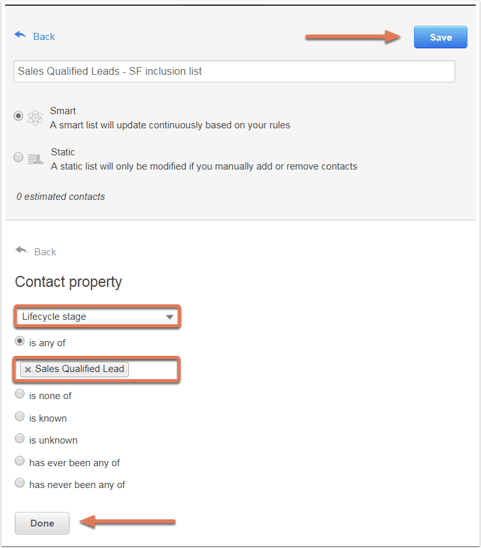Choose the 'is none of' radio option
This screenshot has width=481, height=548.
[x=20, y=394]
